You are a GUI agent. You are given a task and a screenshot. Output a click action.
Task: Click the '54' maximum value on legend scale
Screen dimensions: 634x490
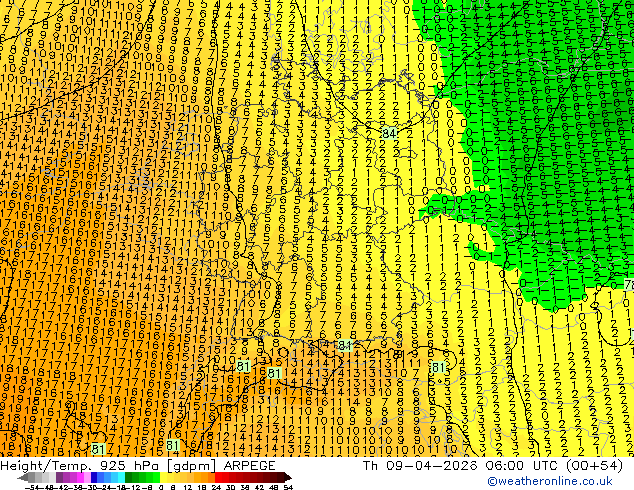[x=288, y=487]
